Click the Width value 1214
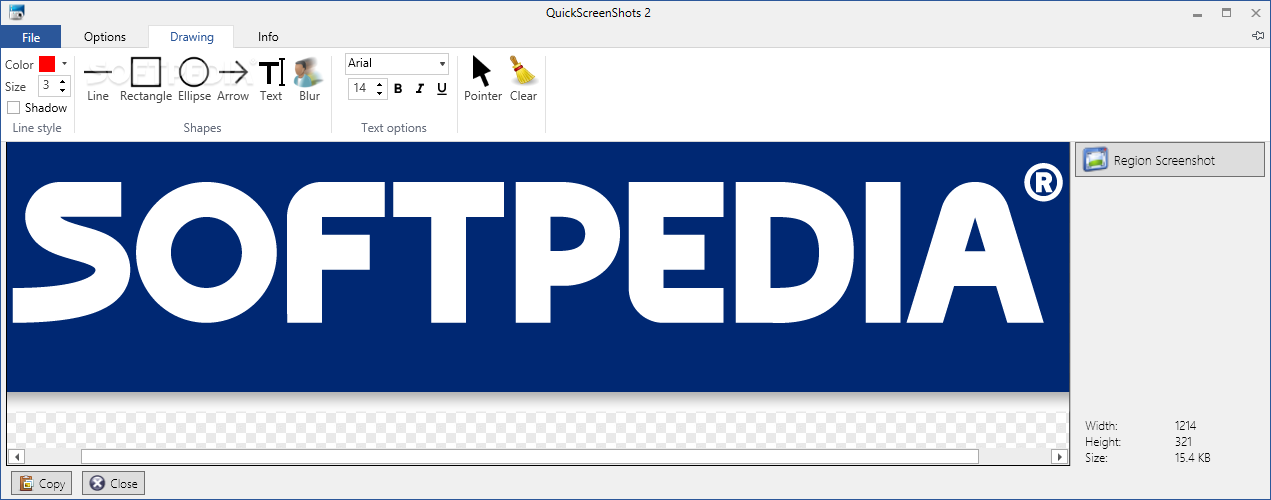This screenshot has height=500, width=1271. 1185,426
